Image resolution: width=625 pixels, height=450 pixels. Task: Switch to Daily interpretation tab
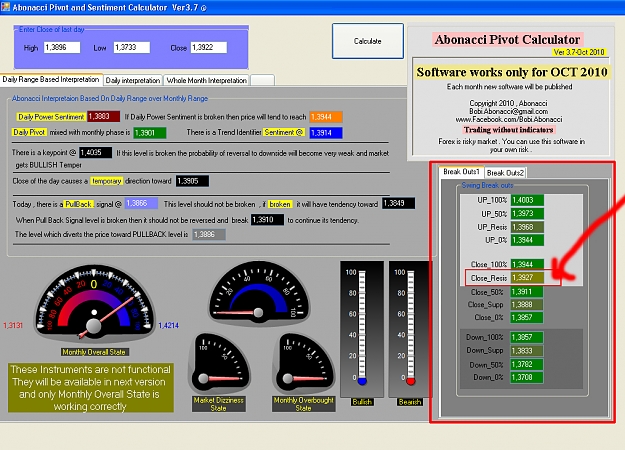pyautogui.click(x=133, y=80)
